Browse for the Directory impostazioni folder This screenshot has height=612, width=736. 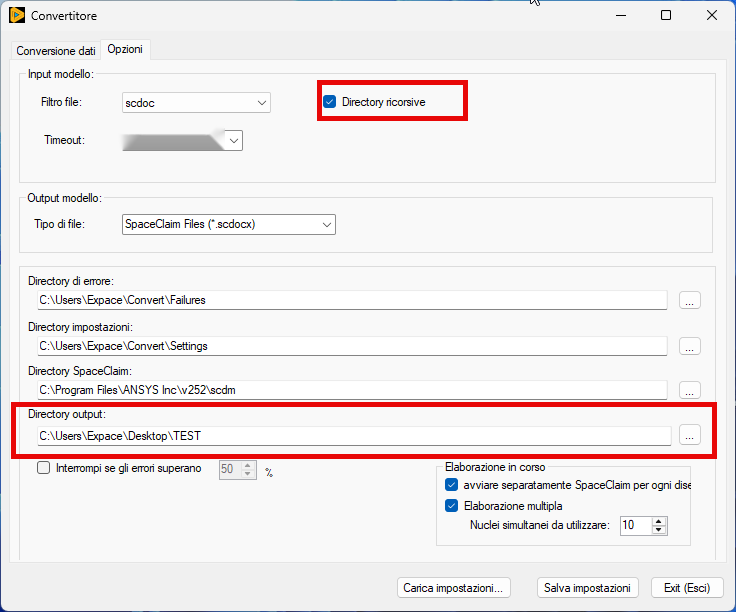point(690,346)
